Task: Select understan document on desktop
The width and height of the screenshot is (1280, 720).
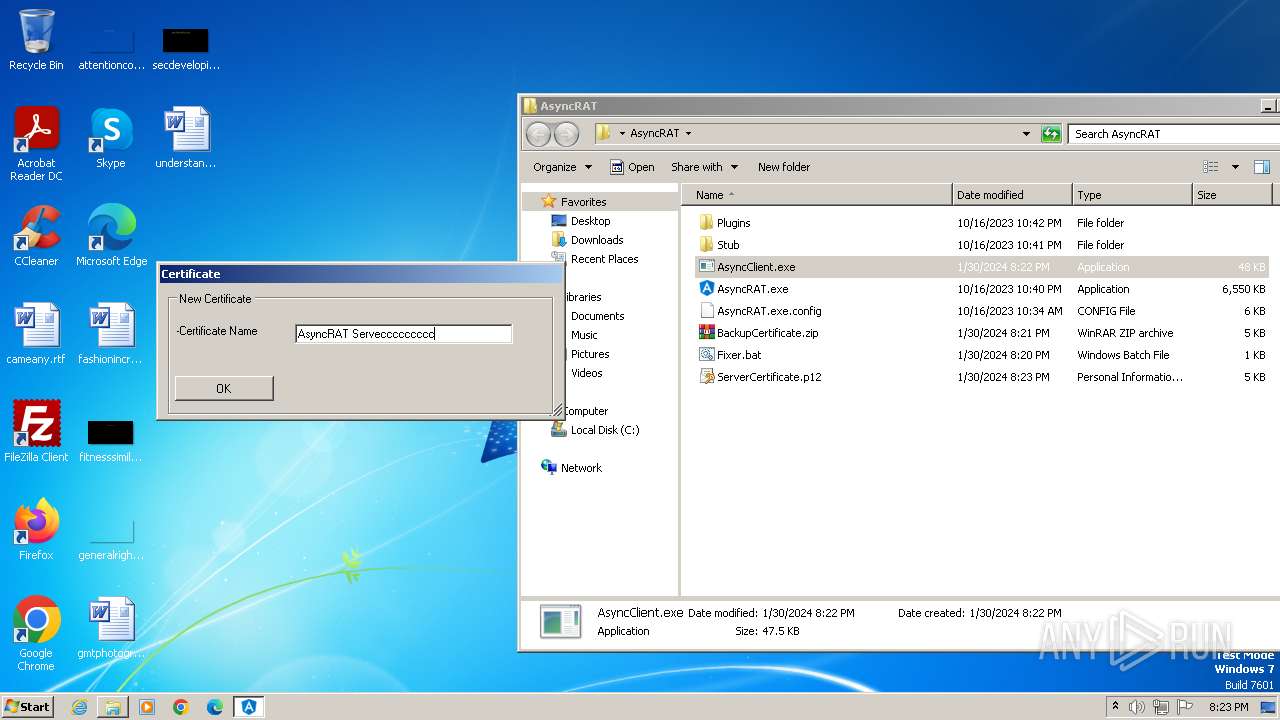Action: point(186,138)
